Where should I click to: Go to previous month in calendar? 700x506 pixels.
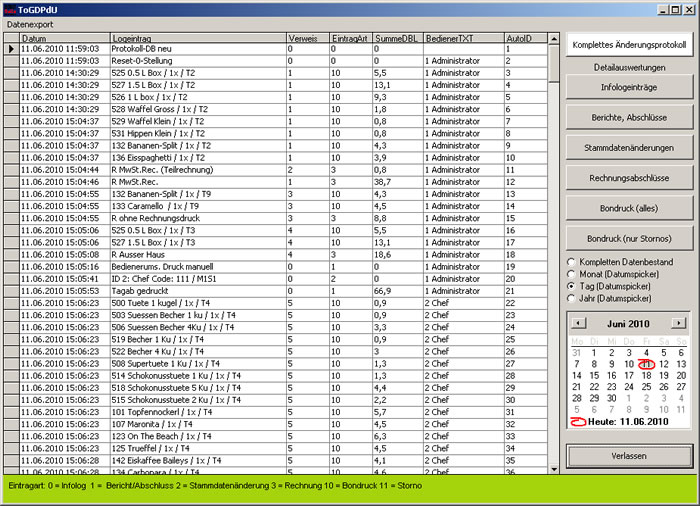579,323
